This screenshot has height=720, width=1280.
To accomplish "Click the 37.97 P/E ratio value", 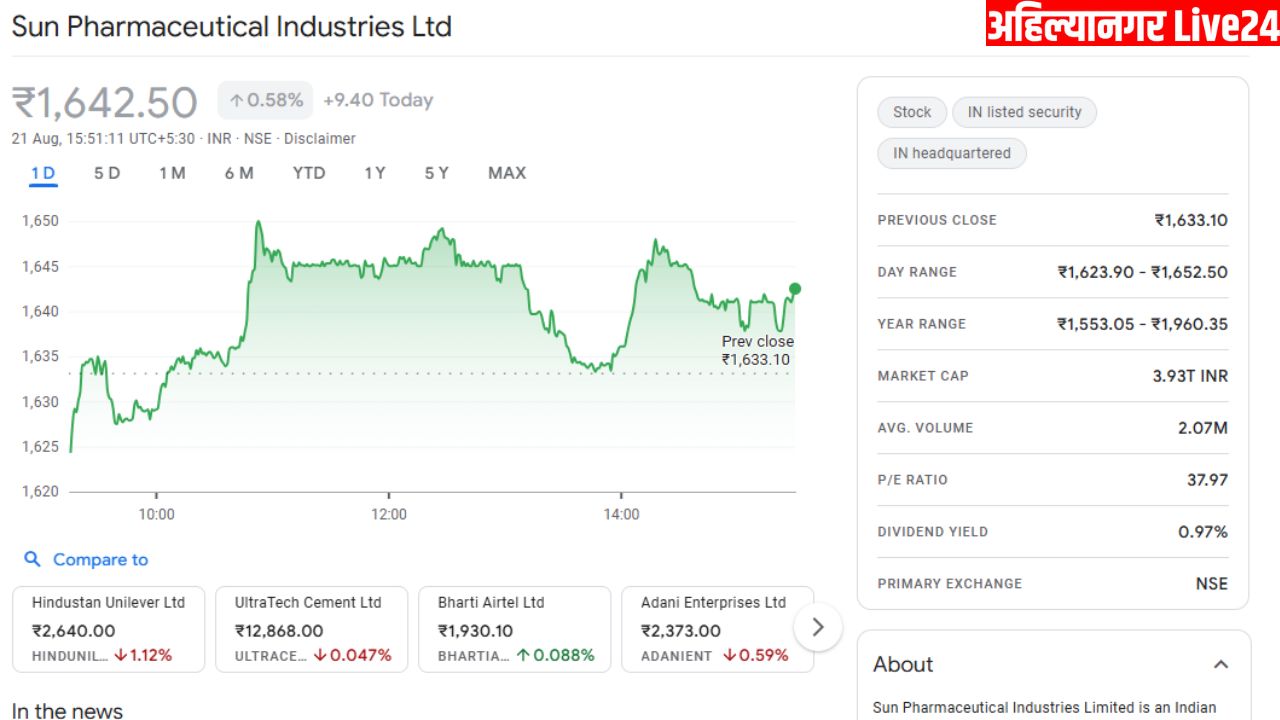I will click(x=1207, y=480).
